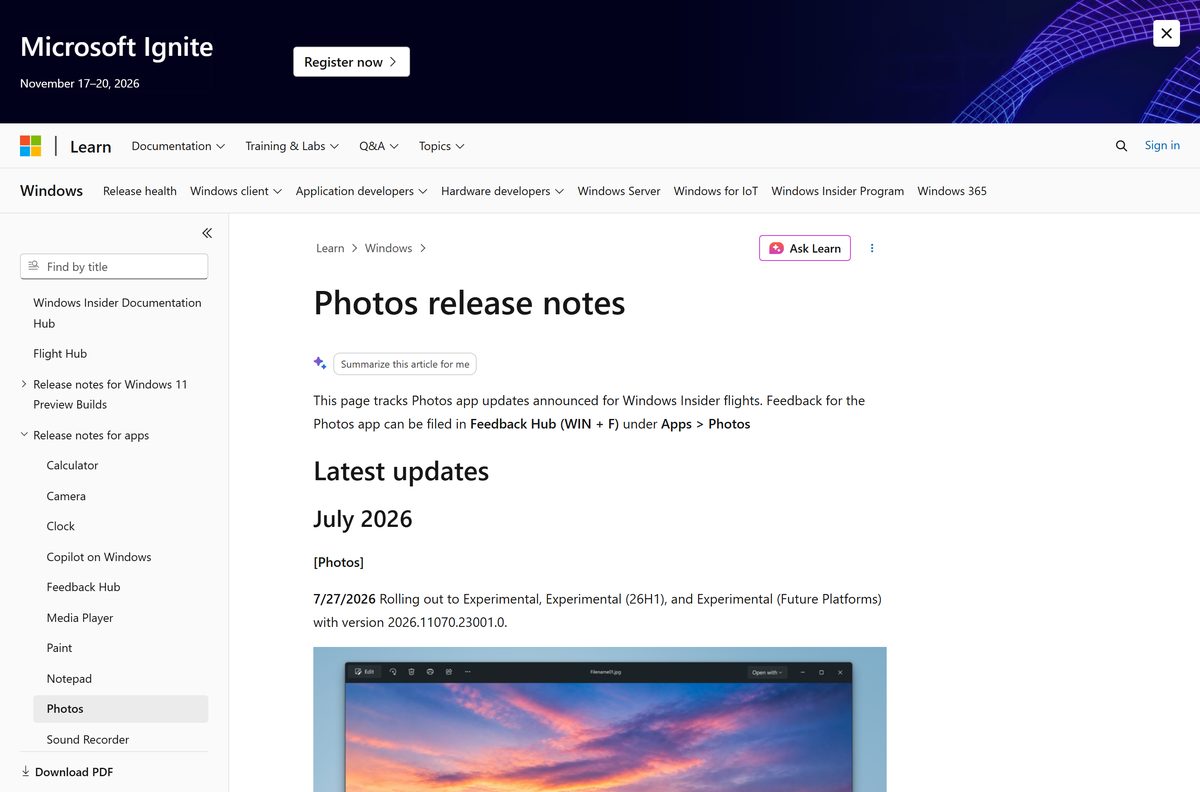Select Photos in the sidebar
The height and width of the screenshot is (792, 1200).
point(120,709)
